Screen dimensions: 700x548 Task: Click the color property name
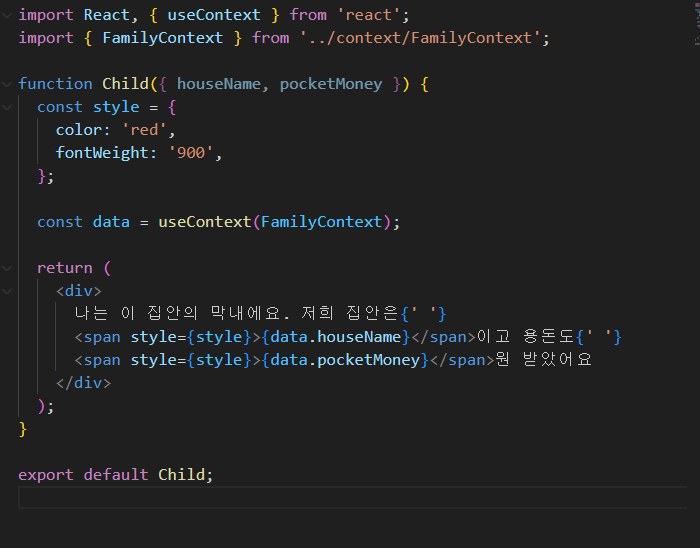point(79,130)
